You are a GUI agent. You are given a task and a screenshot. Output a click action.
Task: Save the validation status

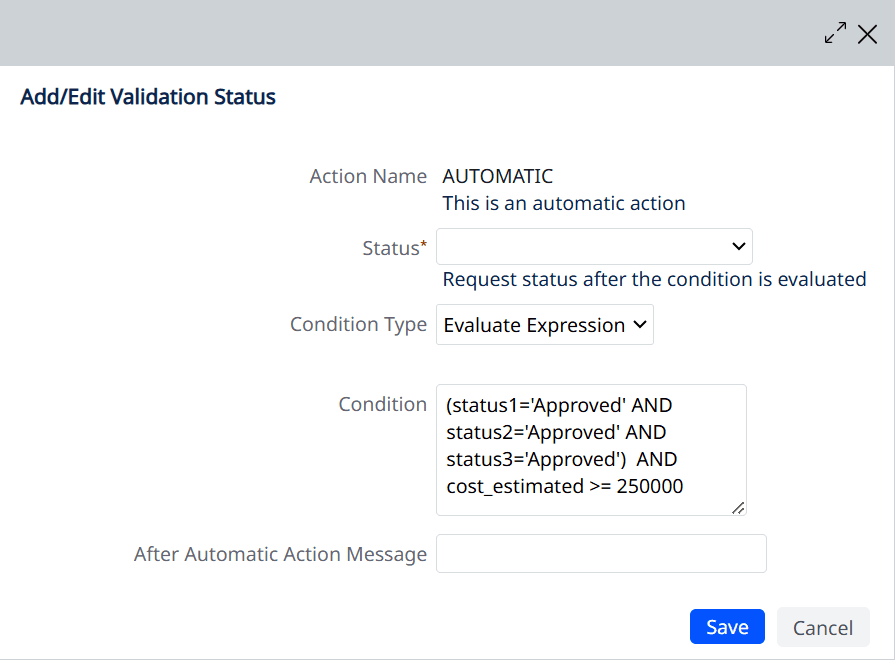click(727, 627)
